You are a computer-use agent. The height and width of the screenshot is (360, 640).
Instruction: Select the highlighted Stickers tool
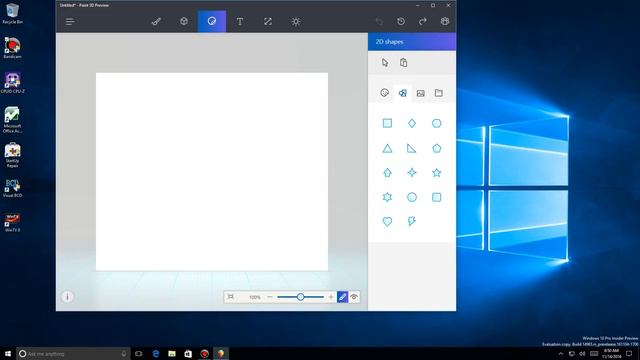[x=212, y=21]
